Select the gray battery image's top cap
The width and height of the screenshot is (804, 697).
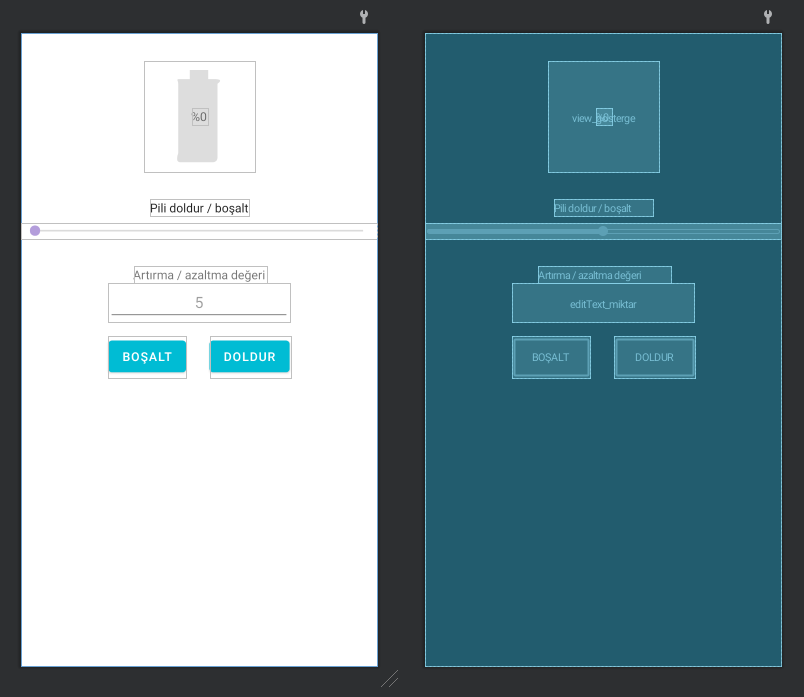coord(199,75)
